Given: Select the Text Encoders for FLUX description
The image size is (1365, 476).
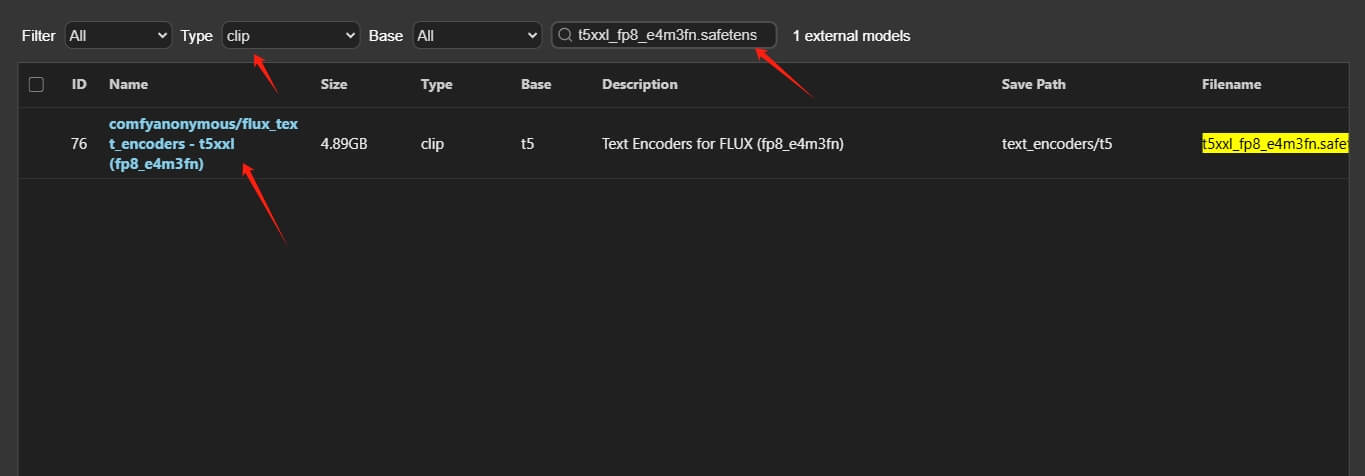Looking at the screenshot, I should click(x=723, y=144).
